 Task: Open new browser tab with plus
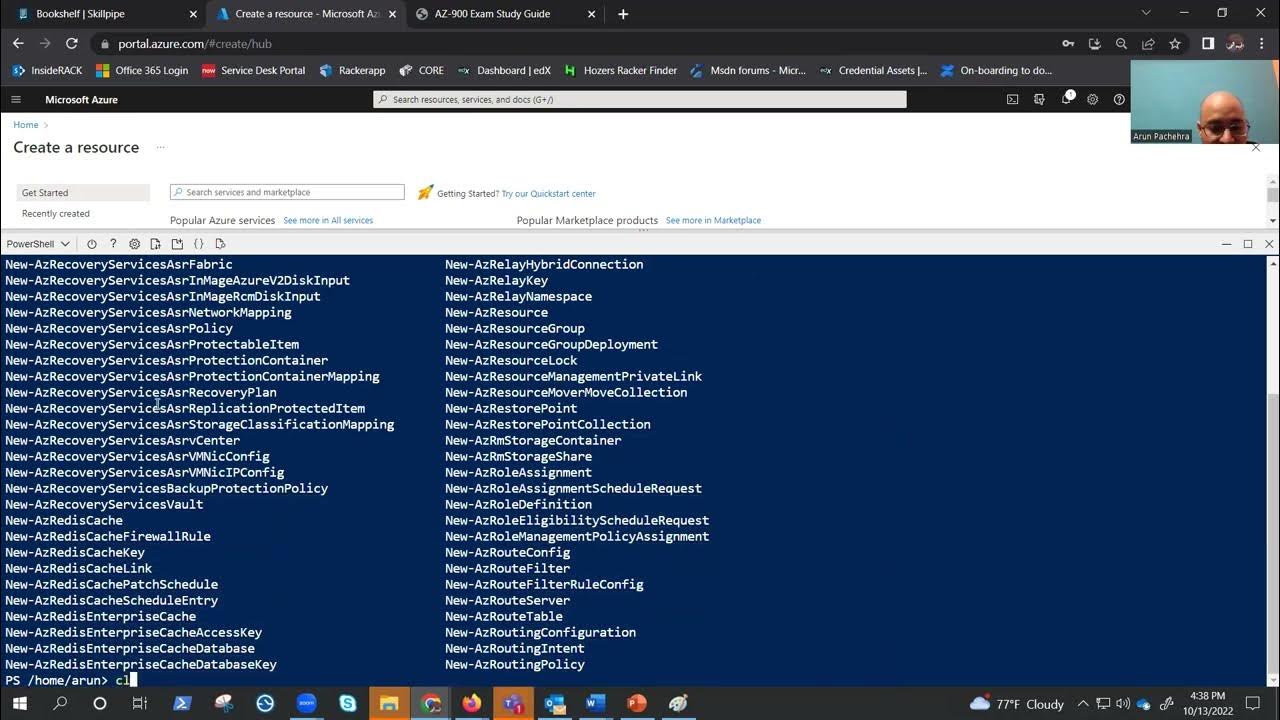tap(623, 14)
